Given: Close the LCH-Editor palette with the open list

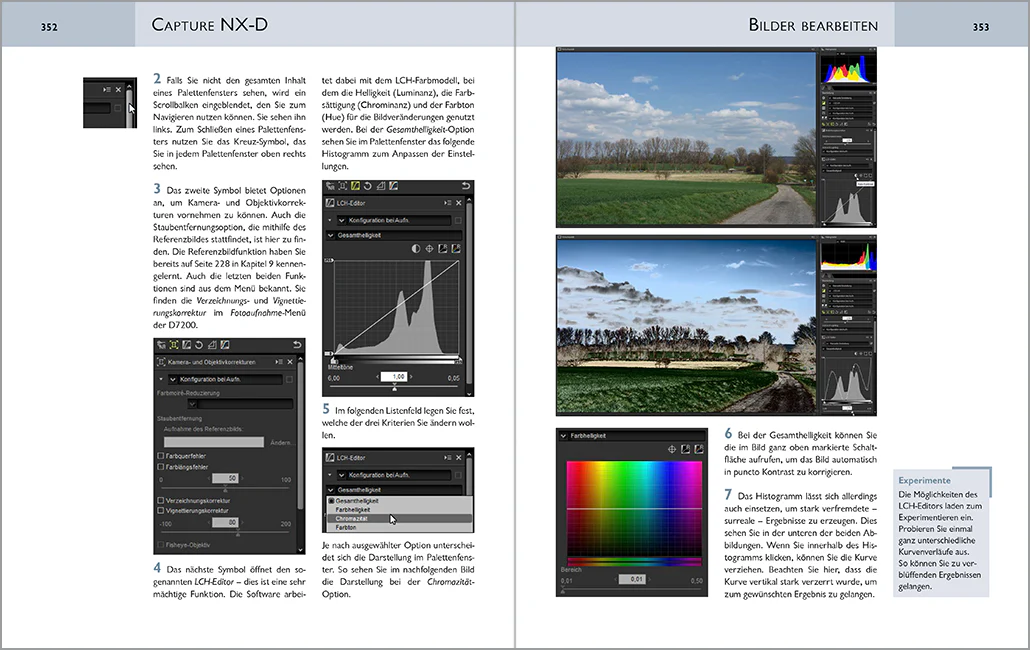Looking at the screenshot, I should click(459, 458).
